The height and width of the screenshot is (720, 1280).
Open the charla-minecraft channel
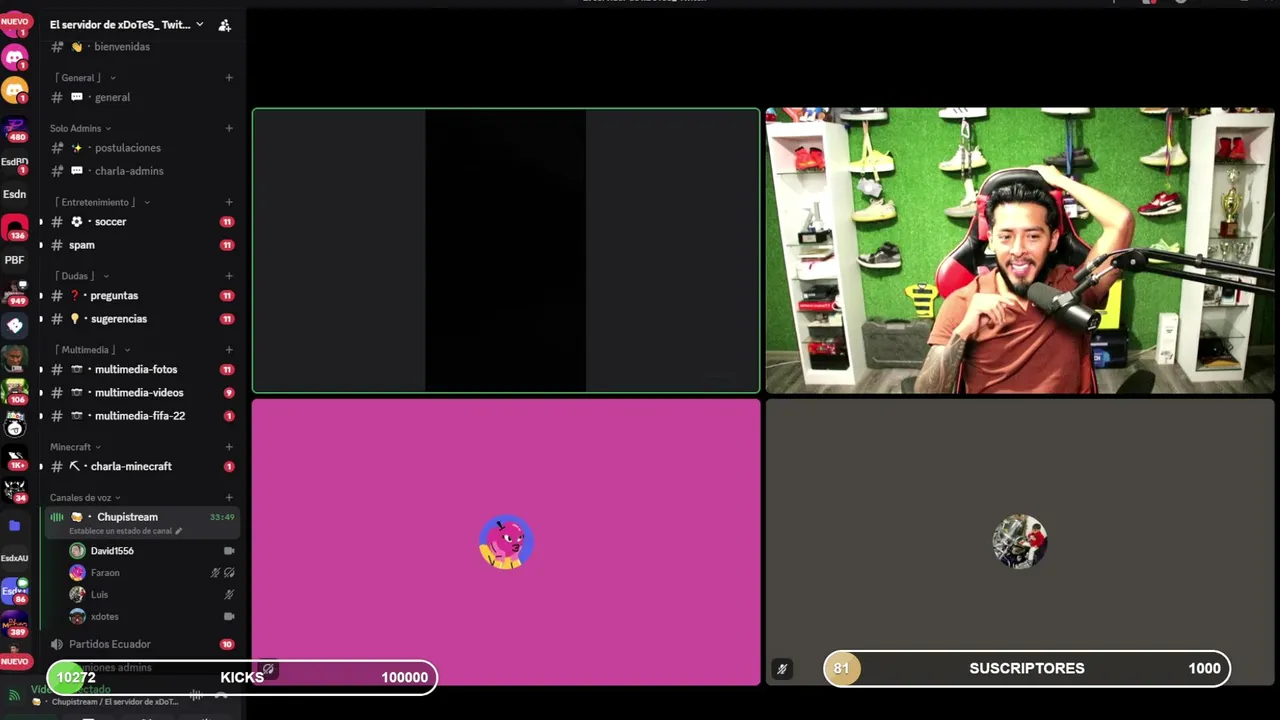click(142, 467)
